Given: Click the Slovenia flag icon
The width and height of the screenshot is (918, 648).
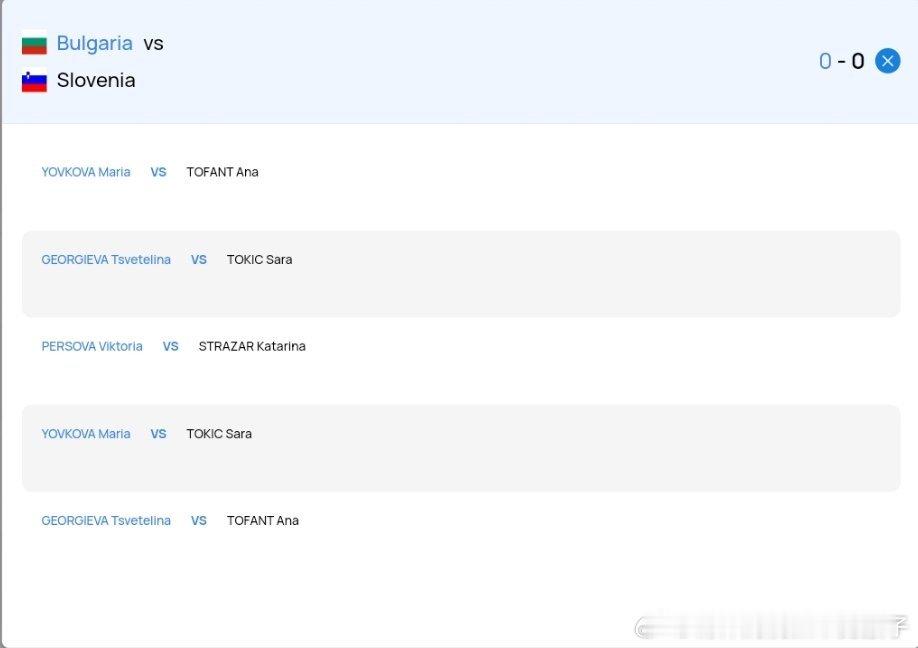Looking at the screenshot, I should 34,80.
